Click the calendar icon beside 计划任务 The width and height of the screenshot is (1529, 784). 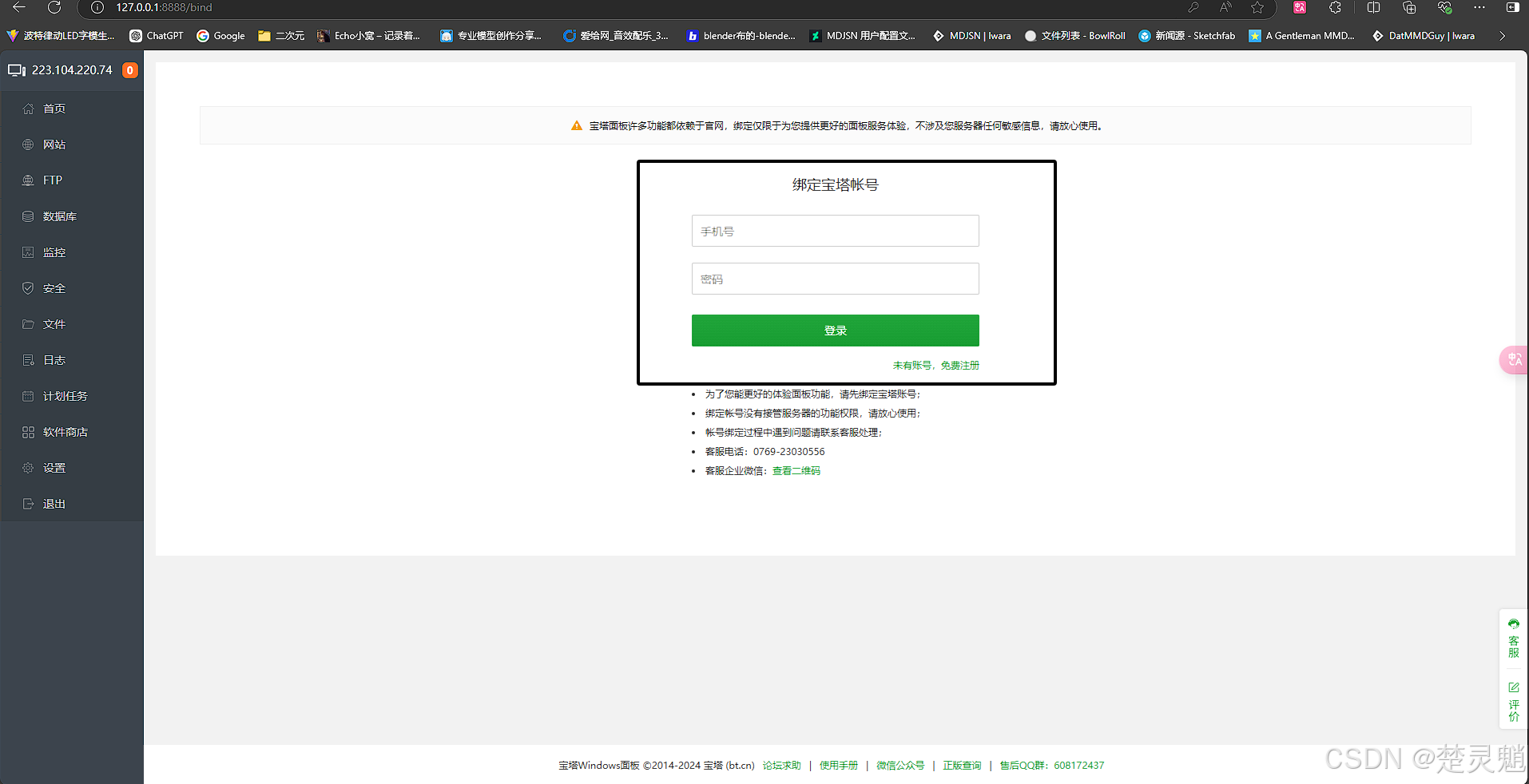[x=28, y=396]
